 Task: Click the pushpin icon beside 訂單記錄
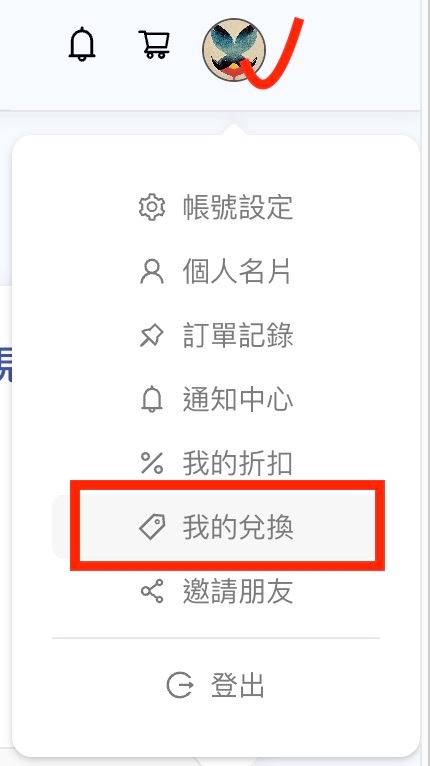(152, 336)
